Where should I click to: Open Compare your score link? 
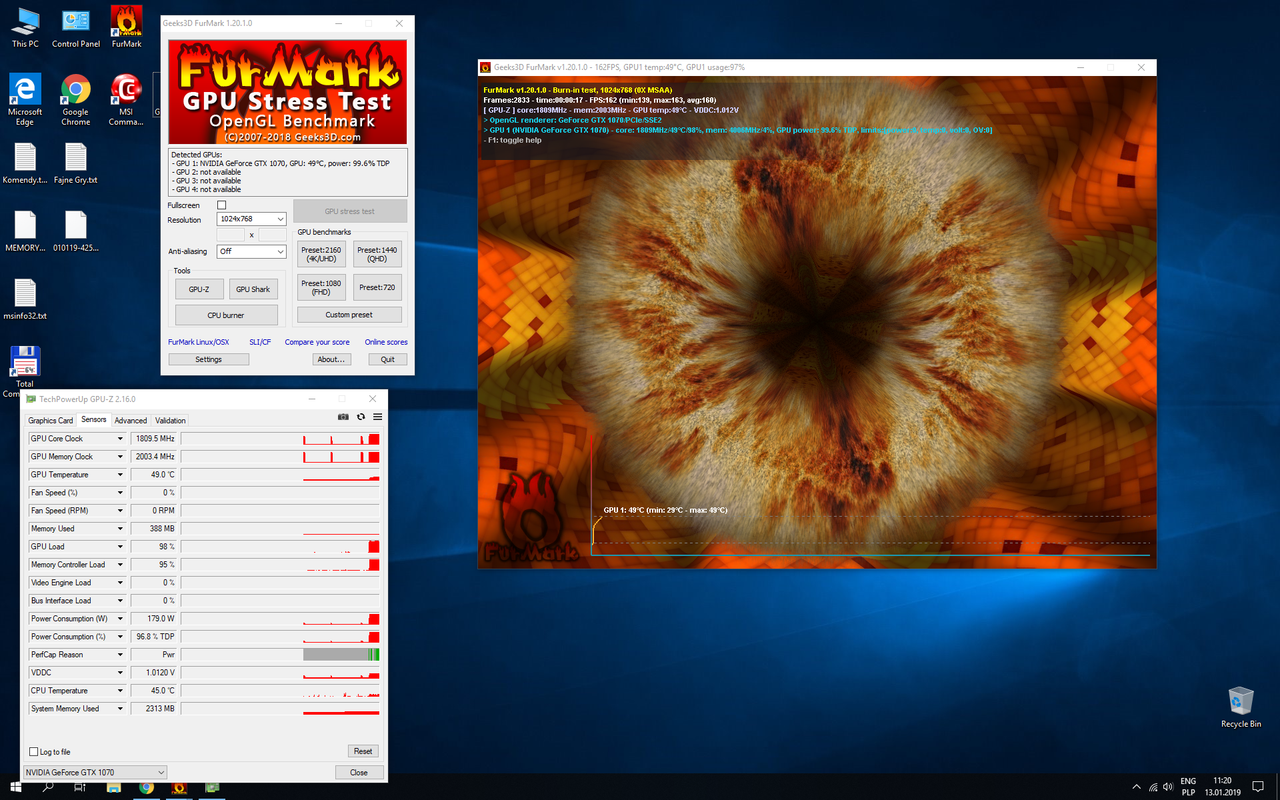tap(317, 342)
